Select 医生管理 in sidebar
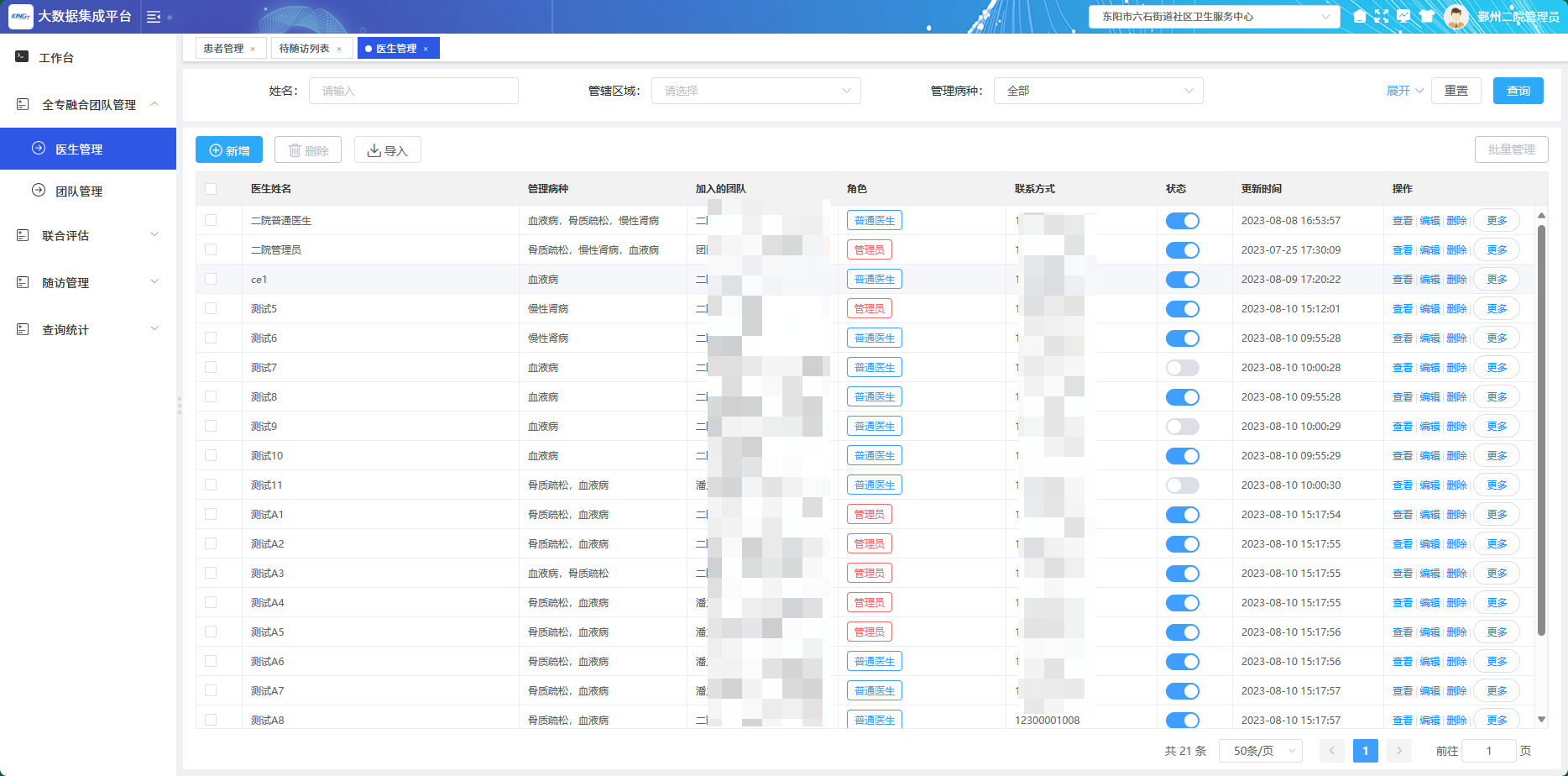1568x776 pixels. pos(88,149)
